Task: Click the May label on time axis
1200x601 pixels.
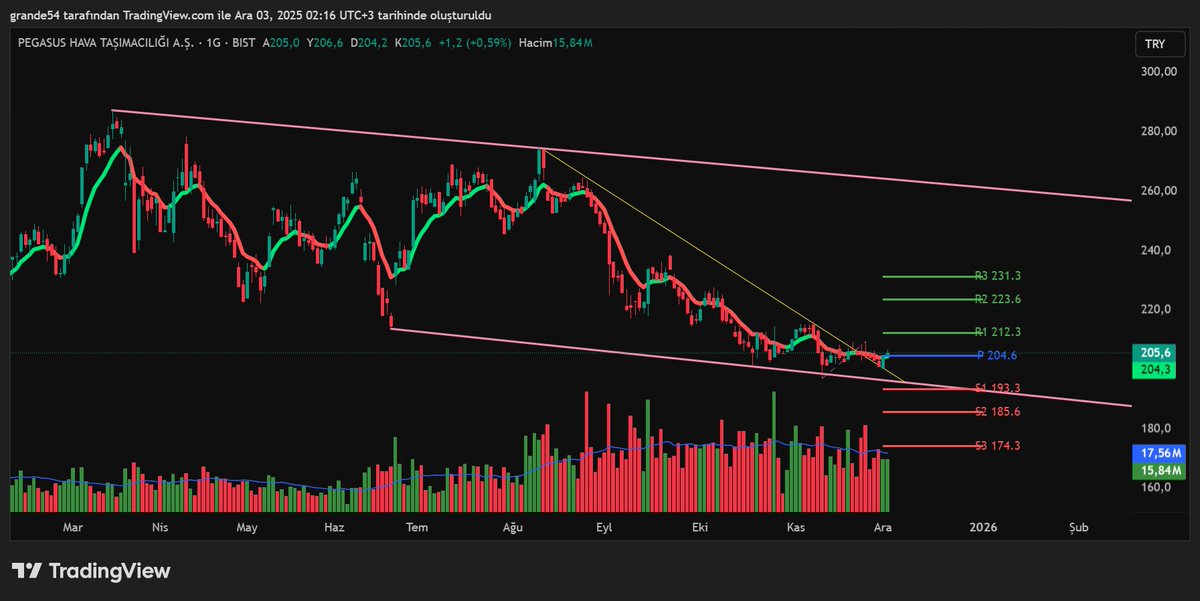Action: coord(246,526)
